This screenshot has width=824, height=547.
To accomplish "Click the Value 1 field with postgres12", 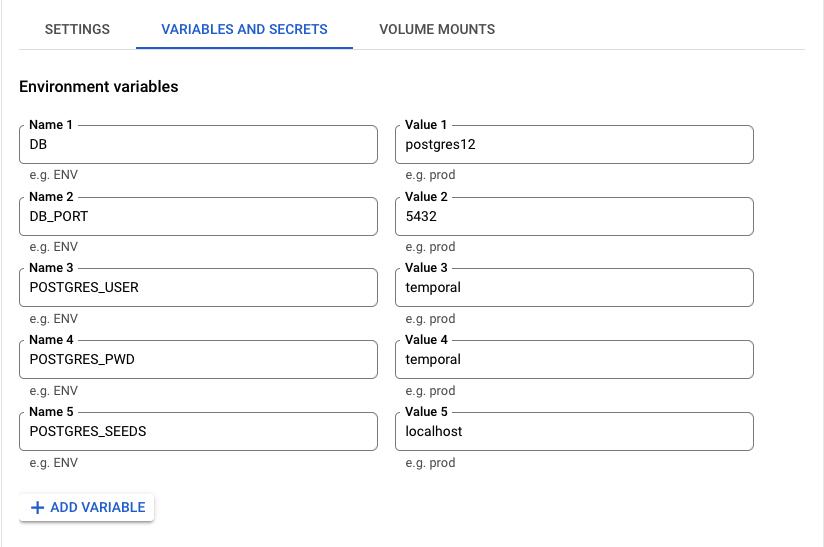I will [574, 145].
